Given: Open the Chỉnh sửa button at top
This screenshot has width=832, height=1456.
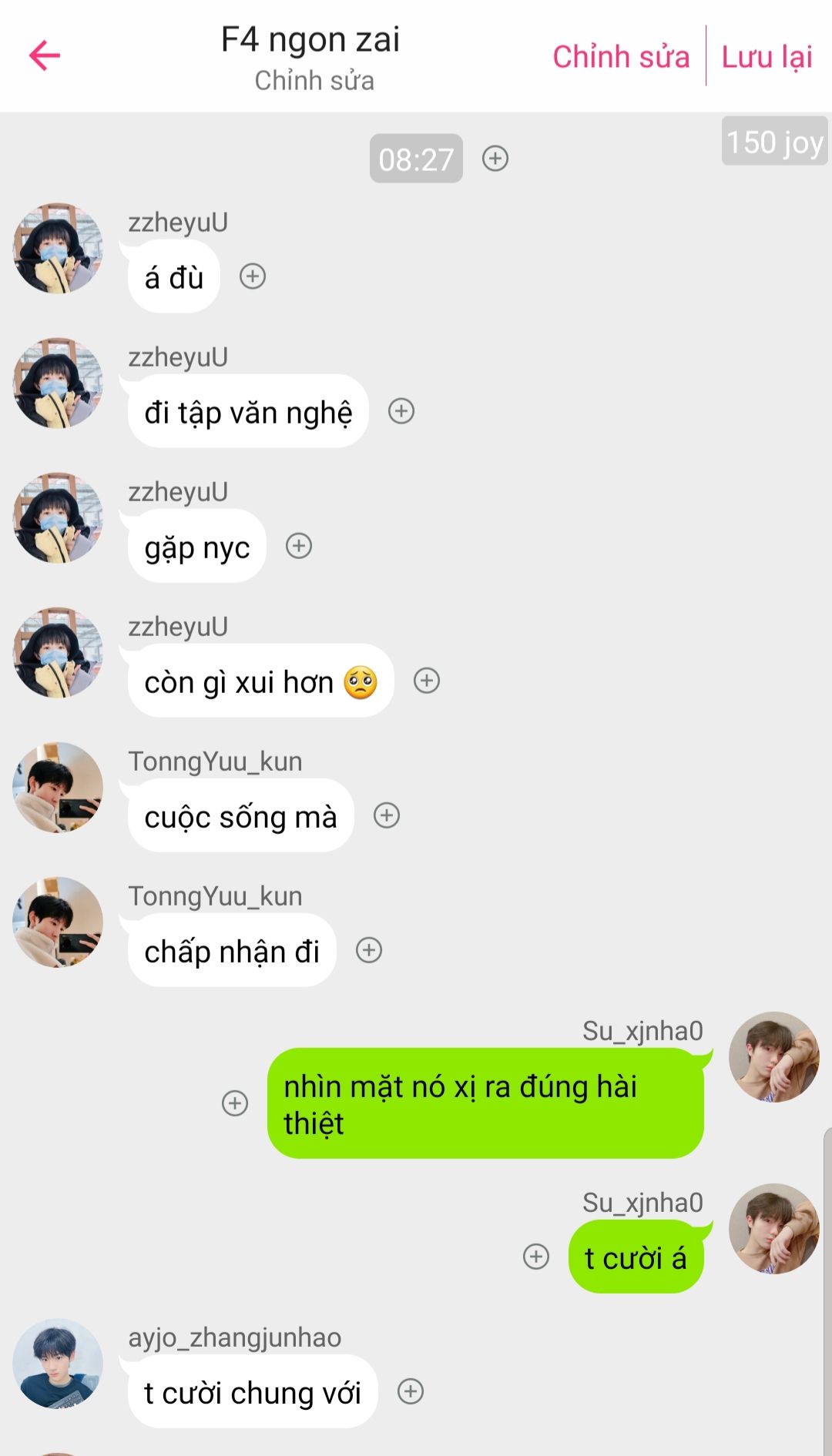Looking at the screenshot, I should click(621, 57).
